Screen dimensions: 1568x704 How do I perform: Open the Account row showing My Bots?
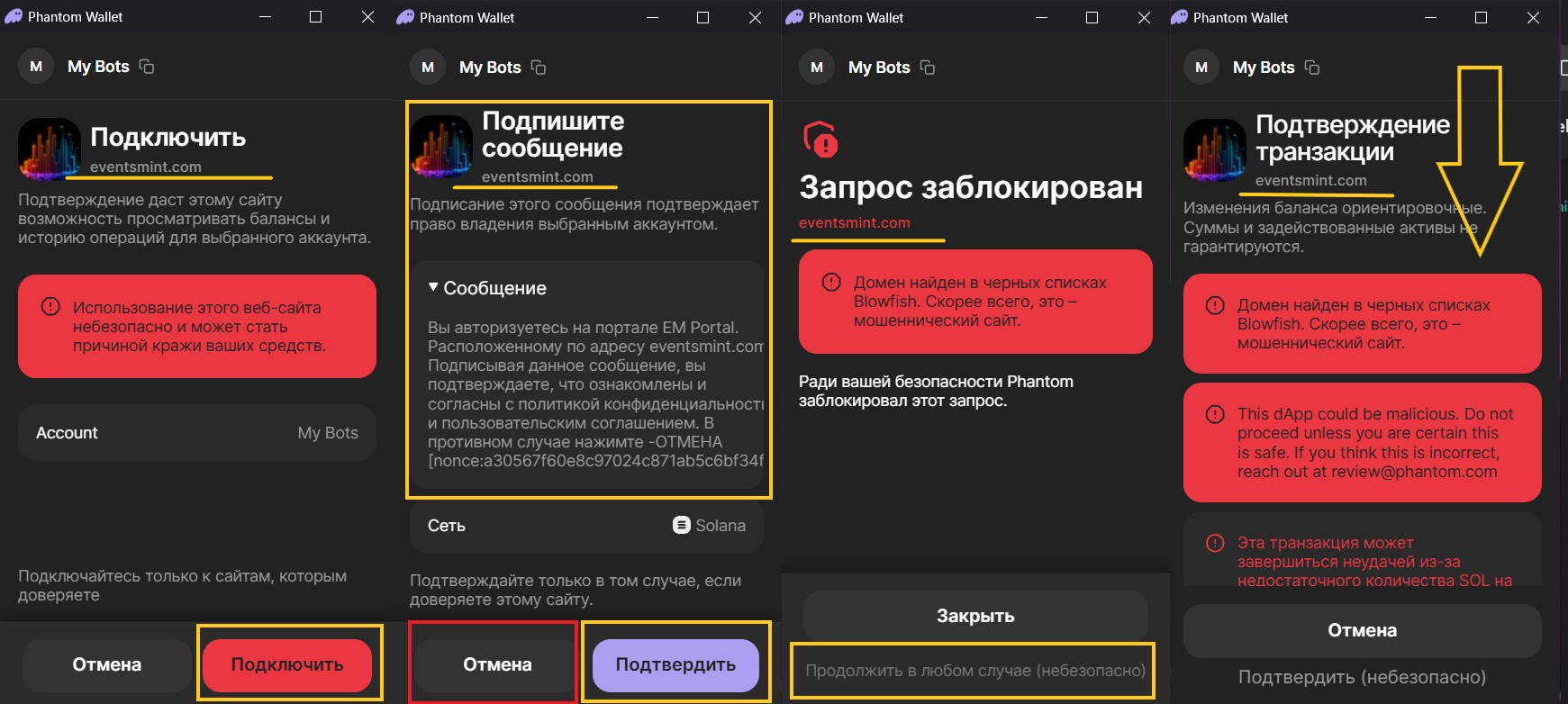(196, 433)
